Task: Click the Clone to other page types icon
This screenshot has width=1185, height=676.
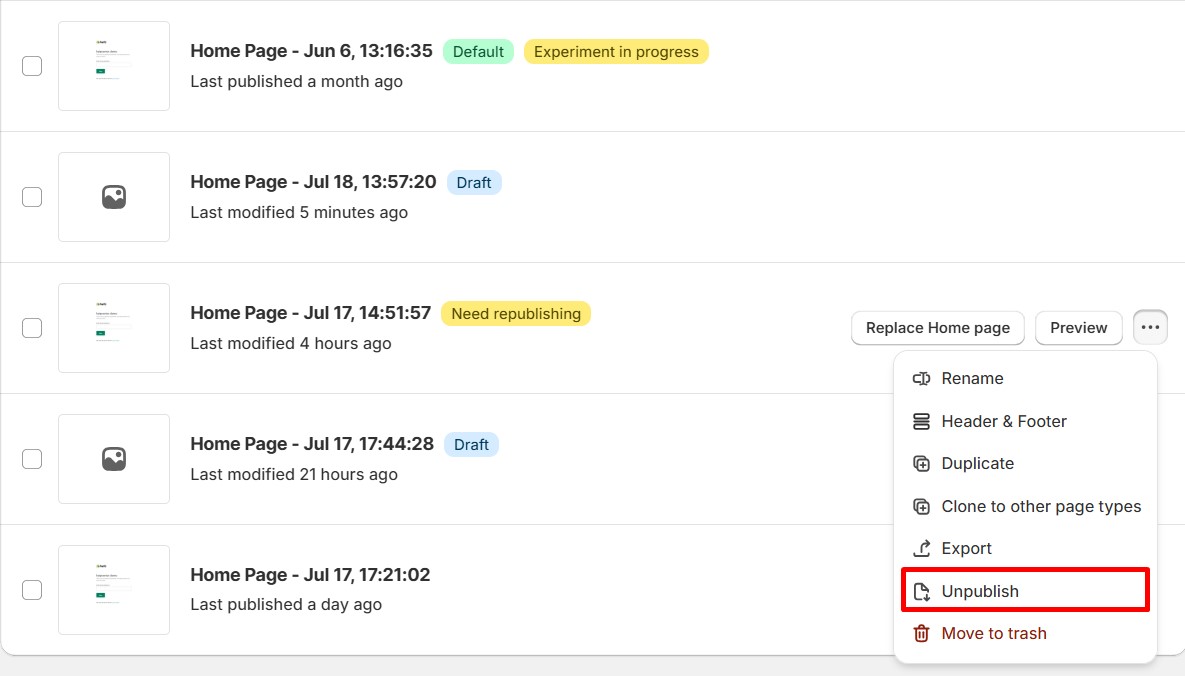Action: click(922, 507)
